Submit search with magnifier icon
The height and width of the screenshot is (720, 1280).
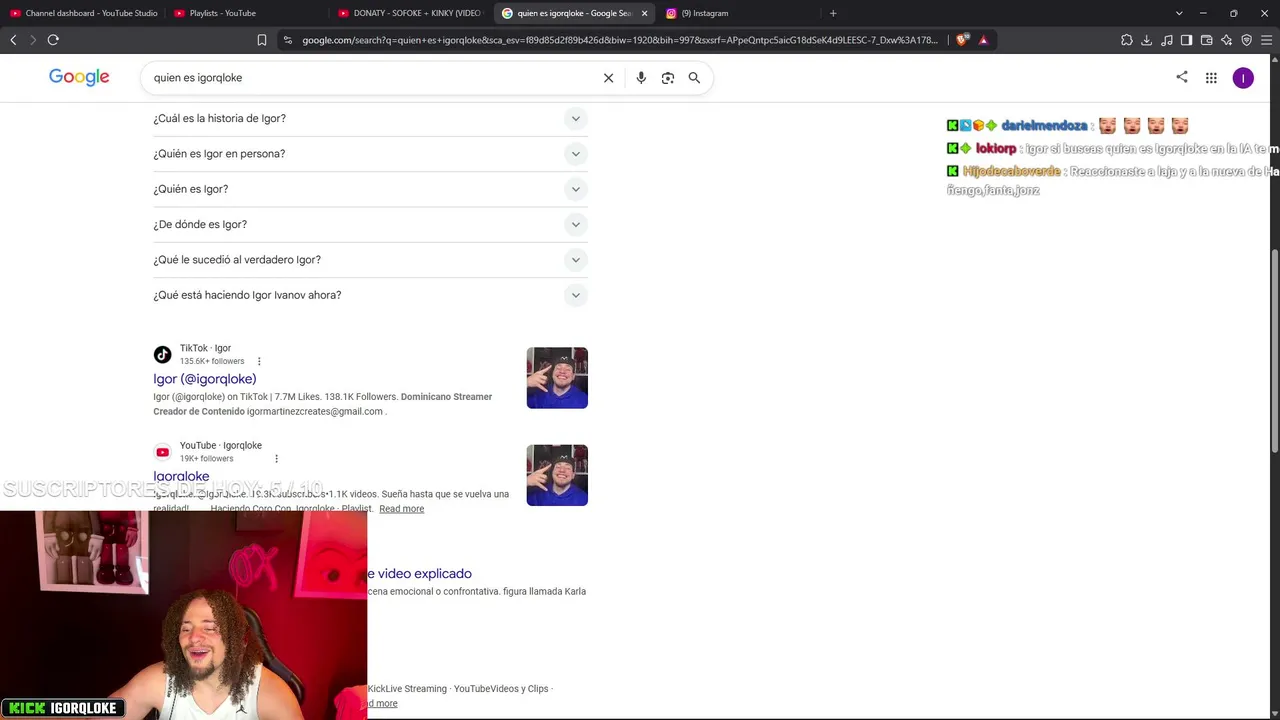[x=694, y=78]
